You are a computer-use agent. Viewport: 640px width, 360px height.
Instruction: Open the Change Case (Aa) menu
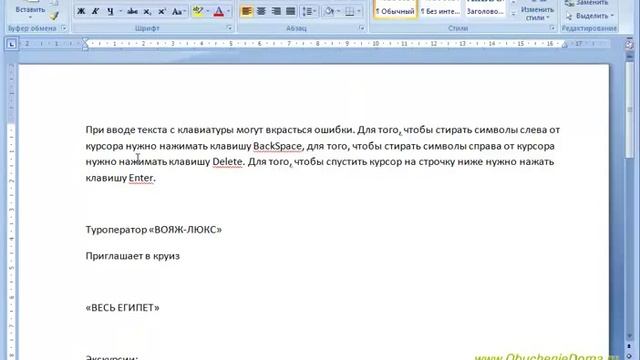pyautogui.click(x=179, y=11)
